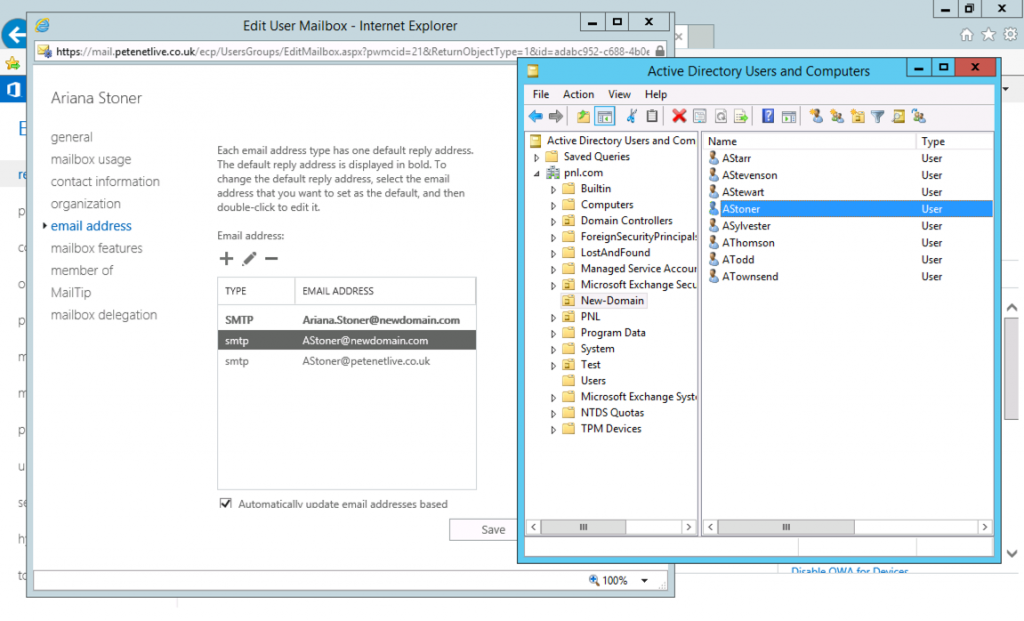1024x621 pixels.
Task: Open the Action menu
Action: [x=578, y=94]
